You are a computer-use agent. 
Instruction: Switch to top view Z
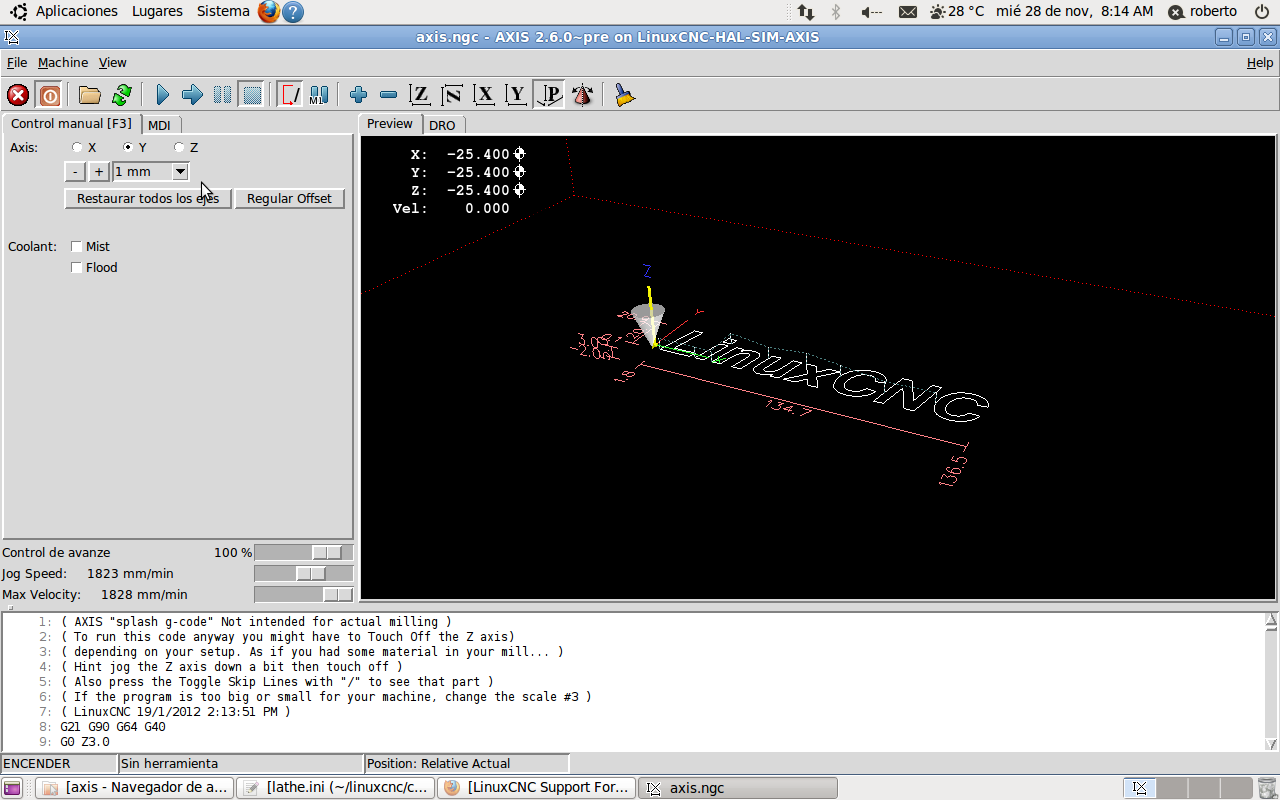420,95
